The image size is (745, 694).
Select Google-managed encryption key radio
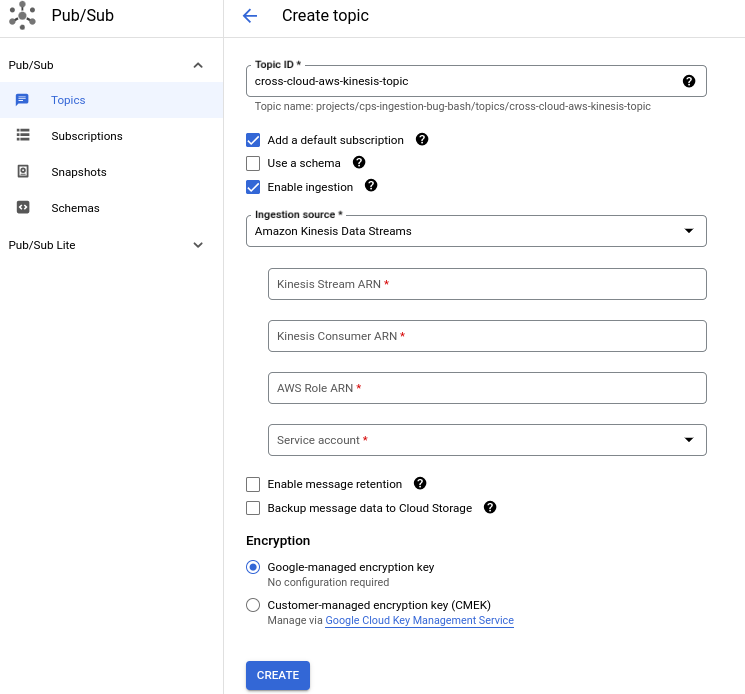tap(253, 567)
